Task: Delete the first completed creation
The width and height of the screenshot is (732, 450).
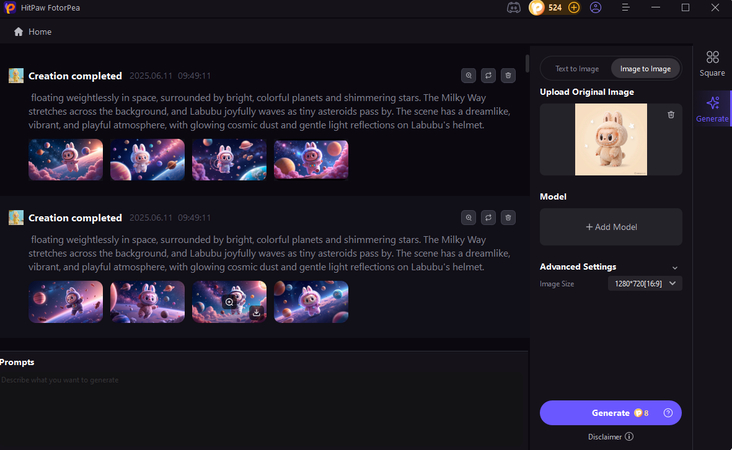Action: click(x=508, y=75)
